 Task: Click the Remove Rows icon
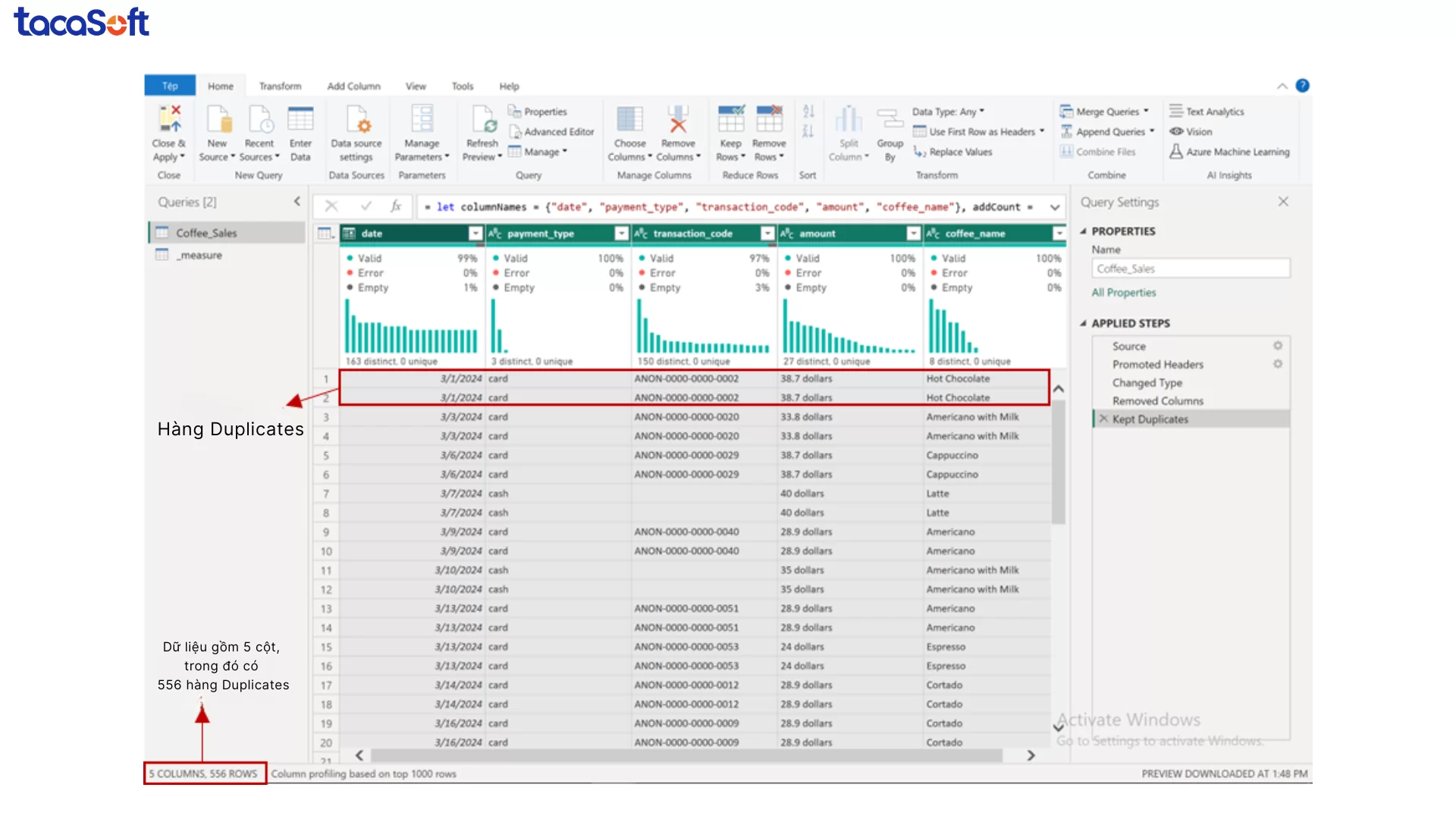tap(769, 119)
